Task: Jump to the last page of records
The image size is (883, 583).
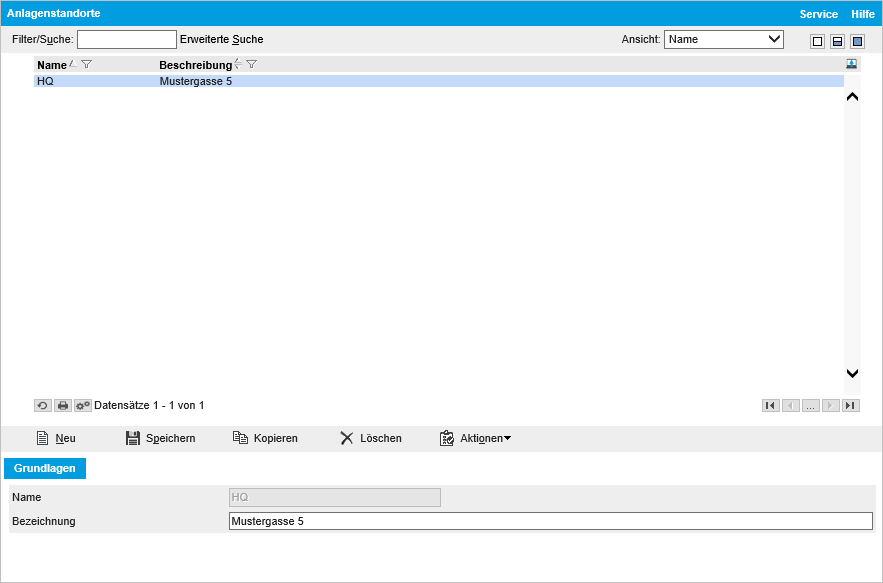Action: point(851,405)
